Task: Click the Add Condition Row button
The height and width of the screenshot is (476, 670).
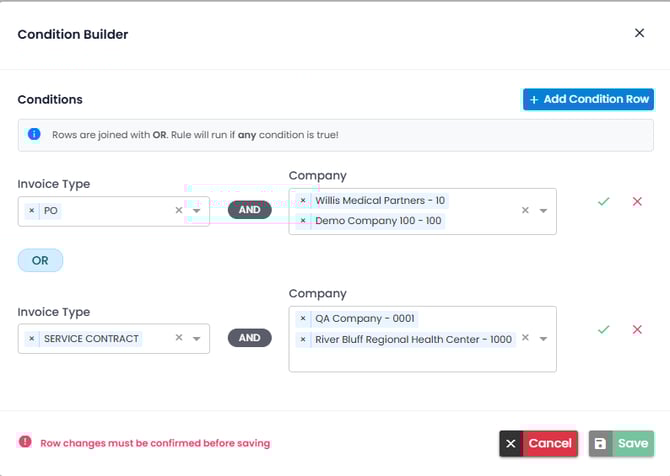Action: pos(588,99)
